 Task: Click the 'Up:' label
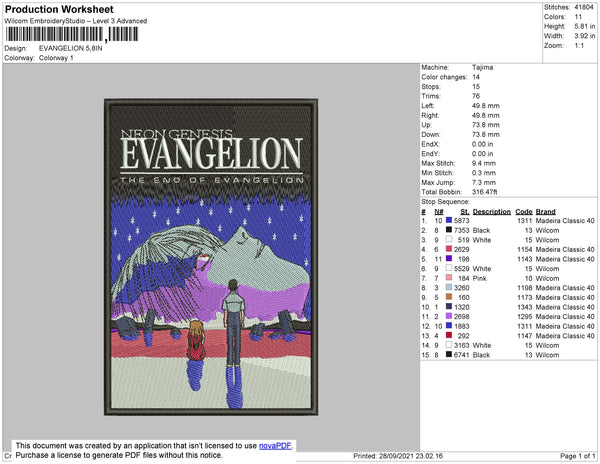(426, 125)
